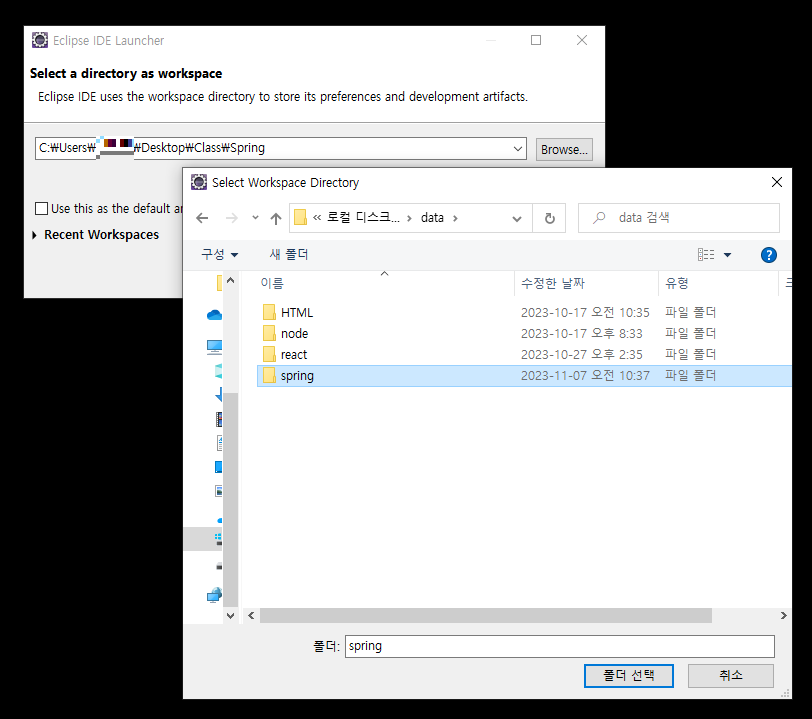
Task: Click the Videos film icon in sidebar
Action: pyautogui.click(x=219, y=419)
